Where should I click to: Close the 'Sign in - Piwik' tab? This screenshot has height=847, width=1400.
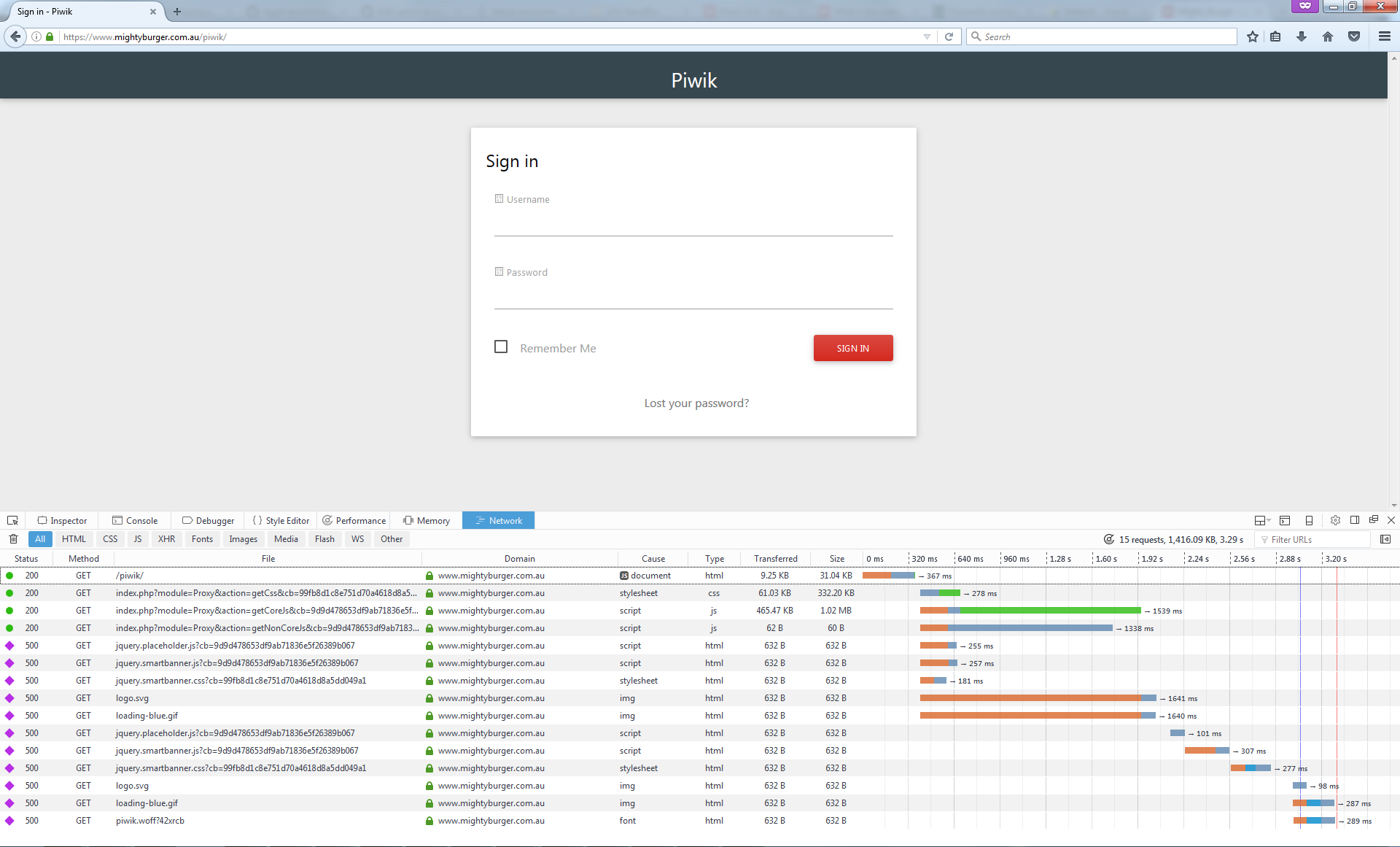tap(152, 12)
